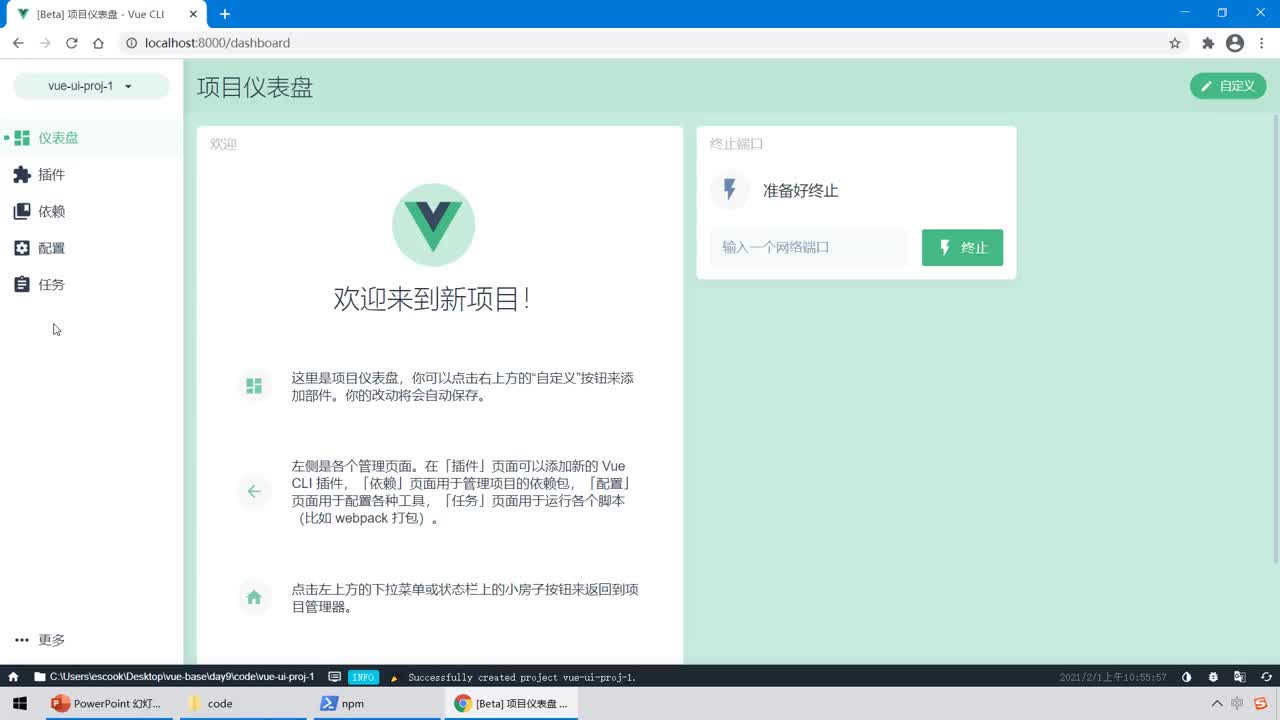1280x720 pixels.
Task: Click the project folder path in status bar
Action: pyautogui.click(x=174, y=677)
